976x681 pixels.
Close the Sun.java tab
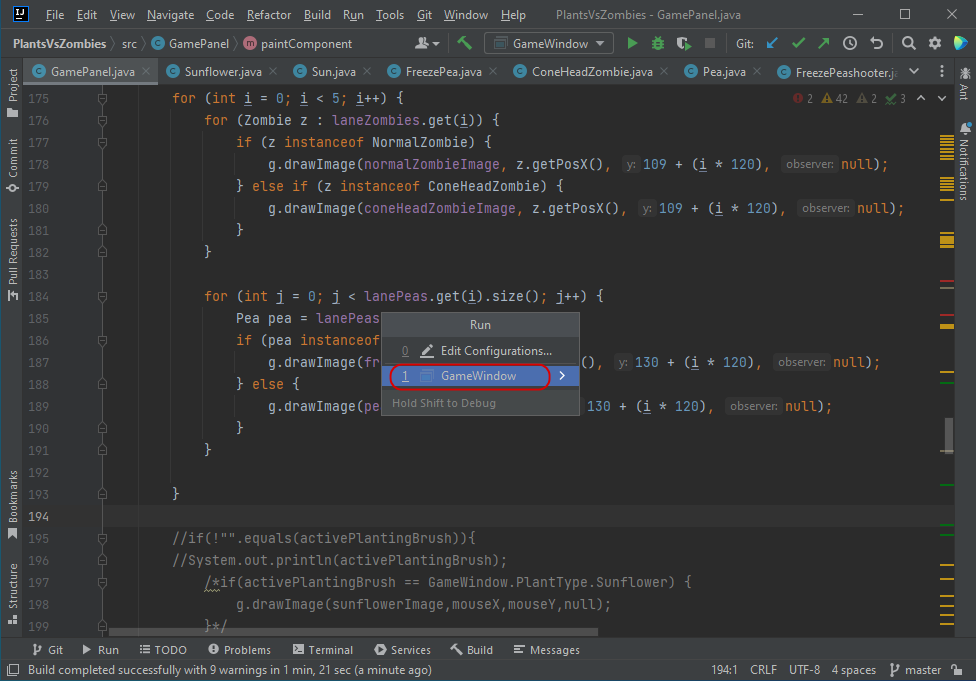pyautogui.click(x=367, y=72)
